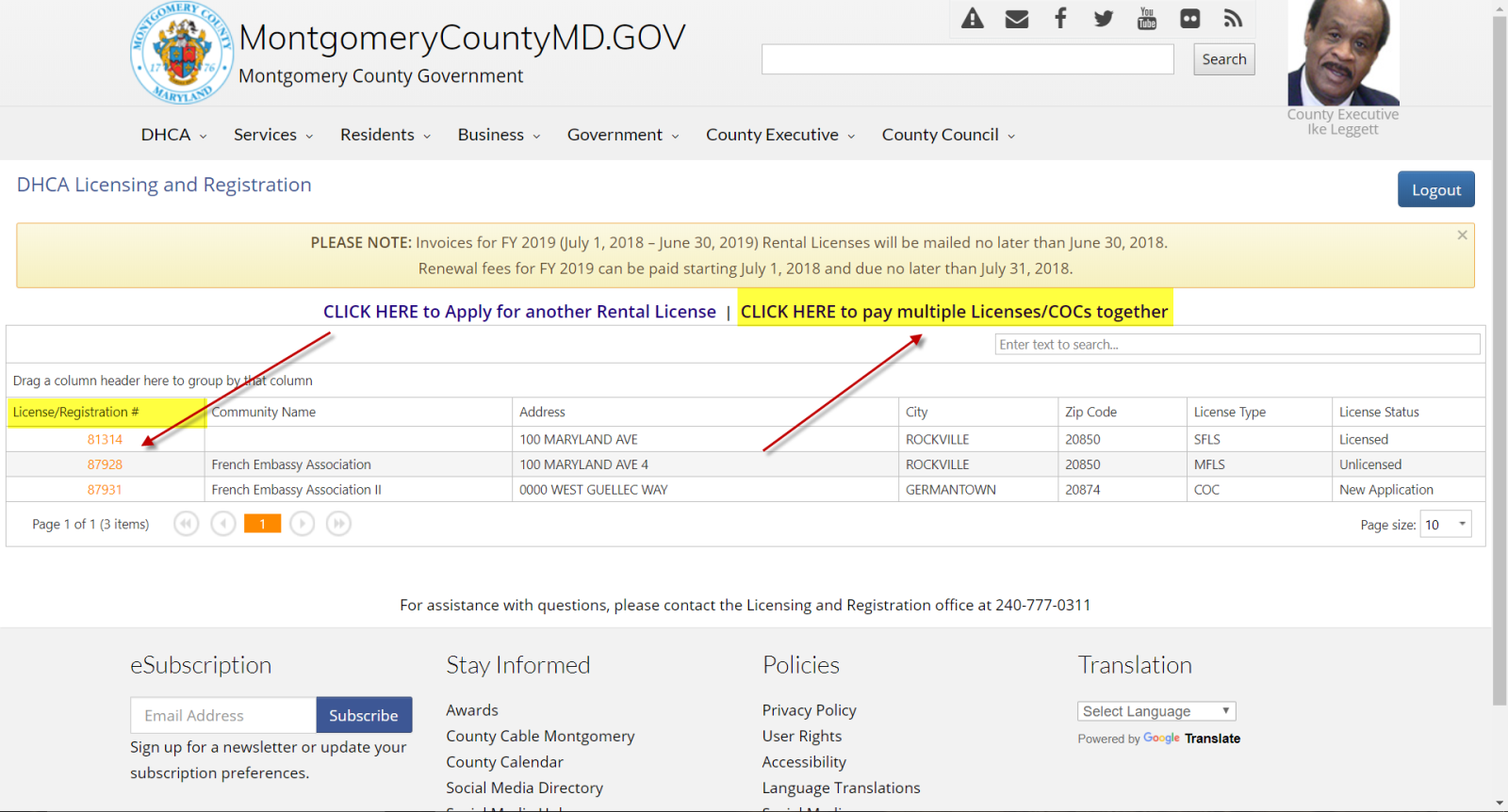The height and width of the screenshot is (812, 1508).
Task: Click the Flickr icon
Action: click(1190, 18)
